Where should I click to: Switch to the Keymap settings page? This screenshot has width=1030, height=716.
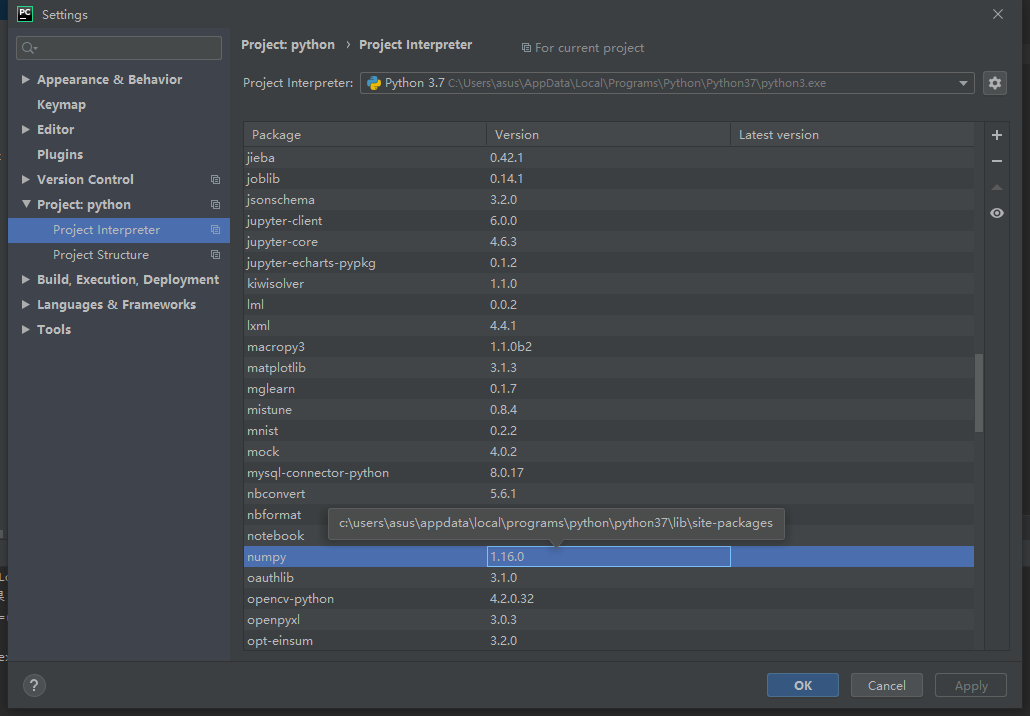click(x=60, y=104)
